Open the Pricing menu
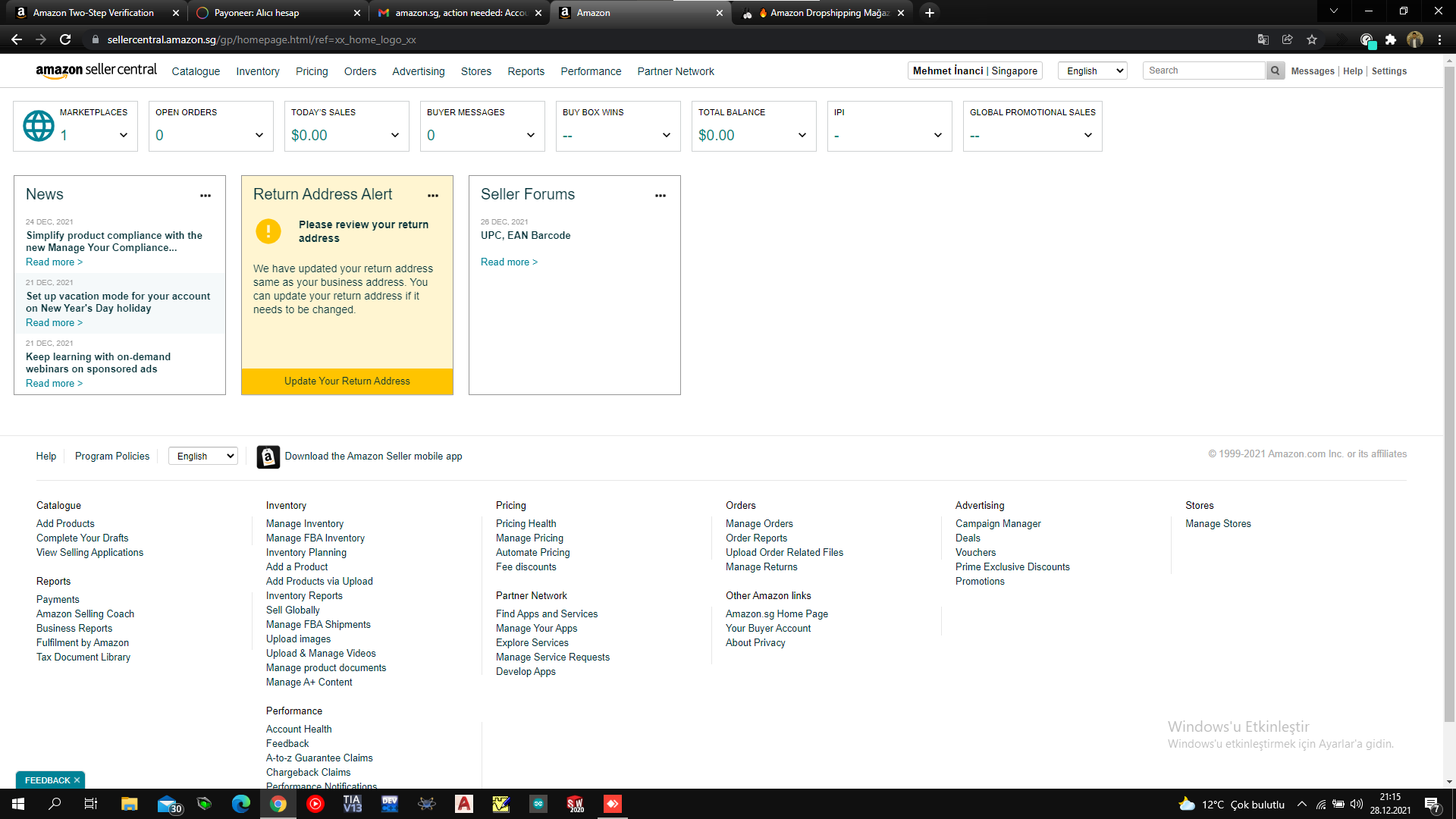The height and width of the screenshot is (819, 1456). pyautogui.click(x=312, y=71)
